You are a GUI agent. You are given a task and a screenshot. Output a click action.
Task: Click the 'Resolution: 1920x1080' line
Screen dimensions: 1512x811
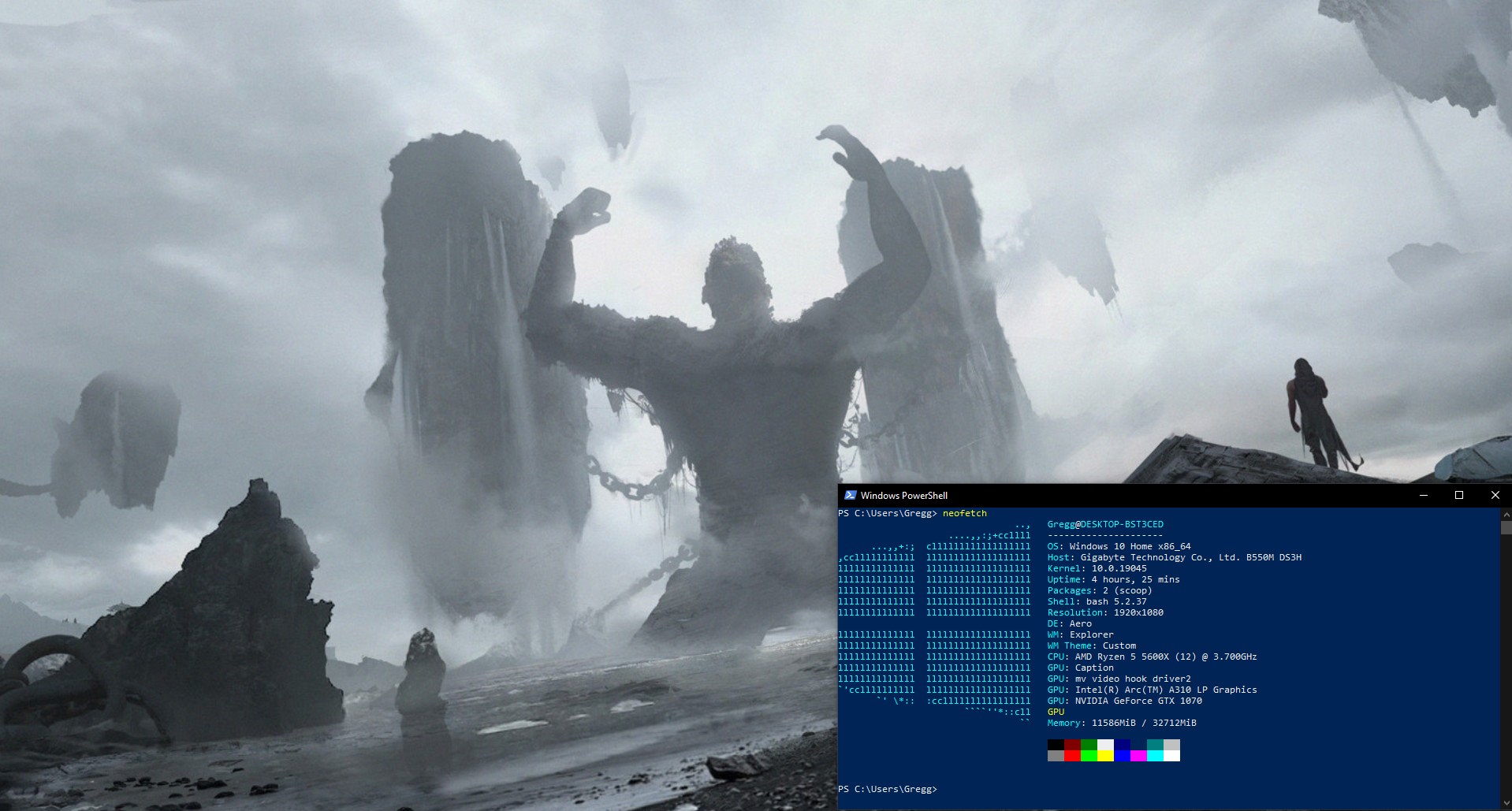[x=1104, y=612]
